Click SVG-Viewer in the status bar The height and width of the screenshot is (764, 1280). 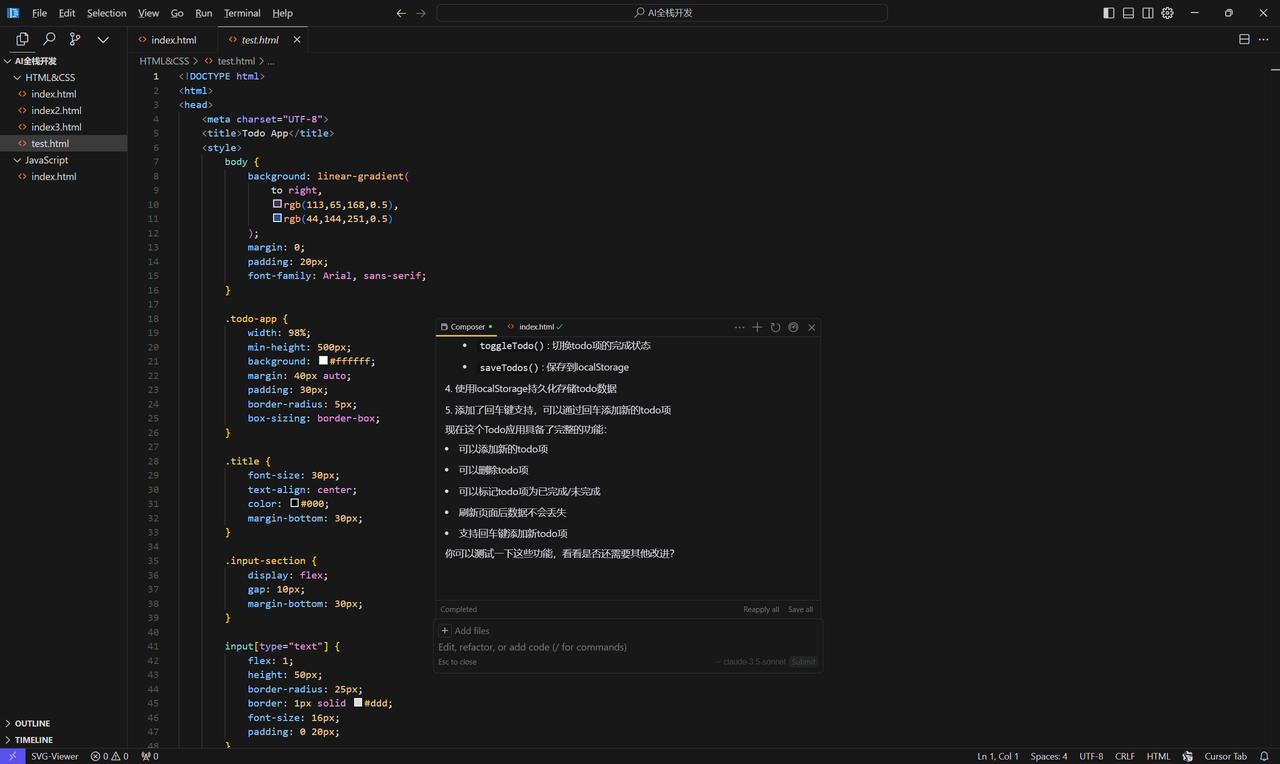pos(54,756)
